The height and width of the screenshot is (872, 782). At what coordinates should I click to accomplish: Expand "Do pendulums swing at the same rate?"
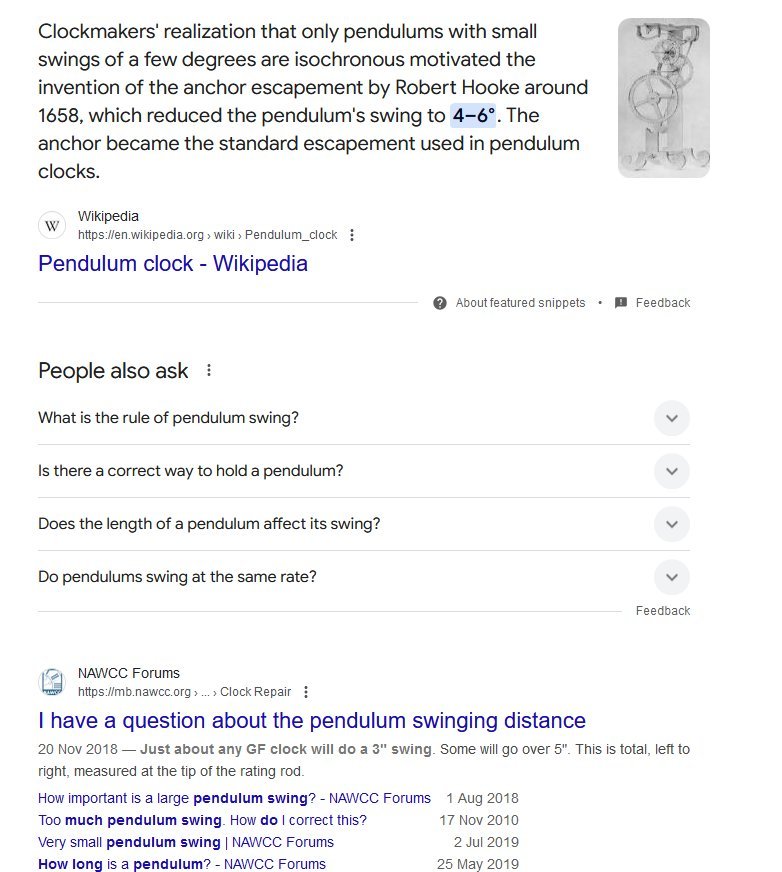click(x=672, y=577)
